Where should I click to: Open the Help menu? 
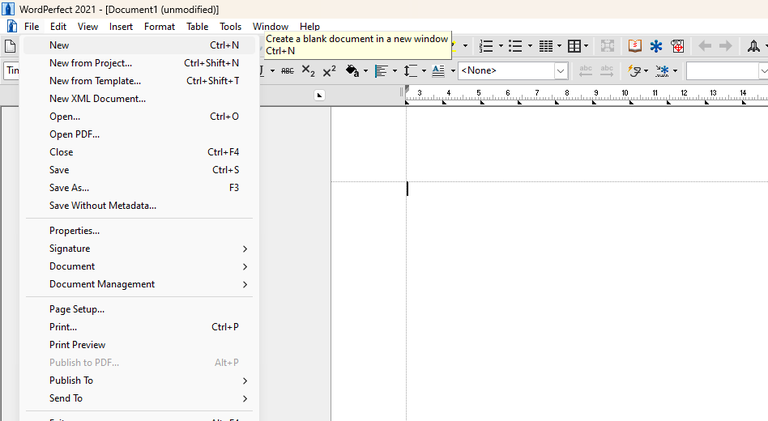tap(310, 26)
